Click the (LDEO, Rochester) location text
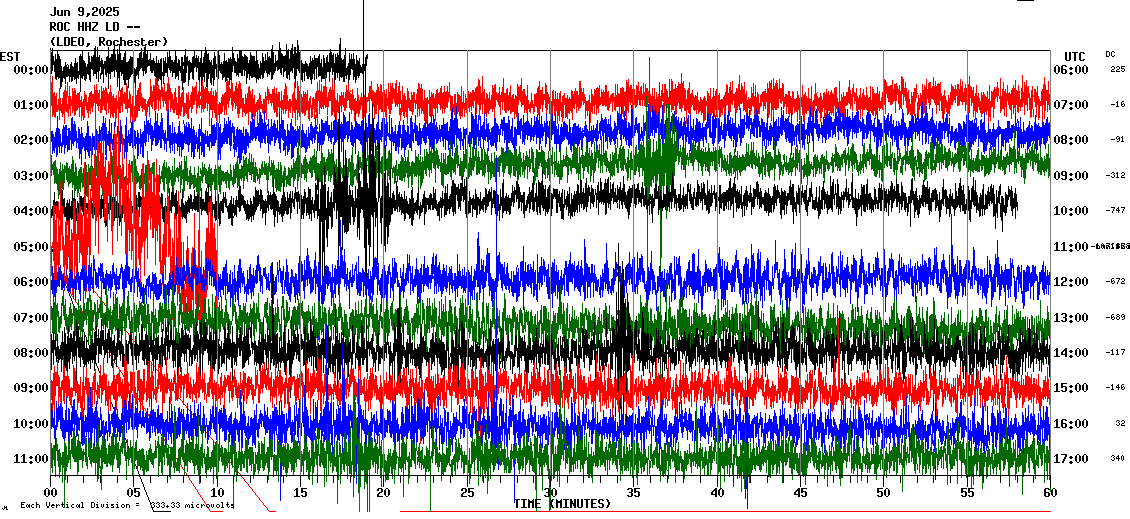 tap(109, 42)
